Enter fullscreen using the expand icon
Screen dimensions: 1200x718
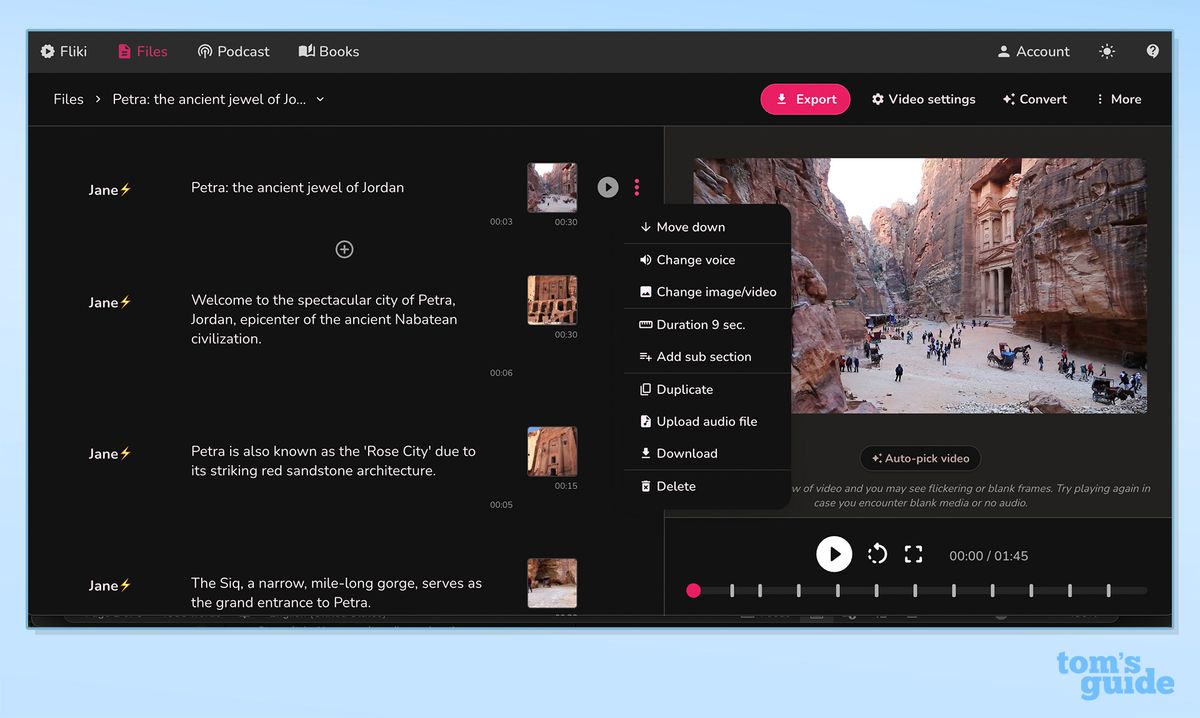(913, 553)
